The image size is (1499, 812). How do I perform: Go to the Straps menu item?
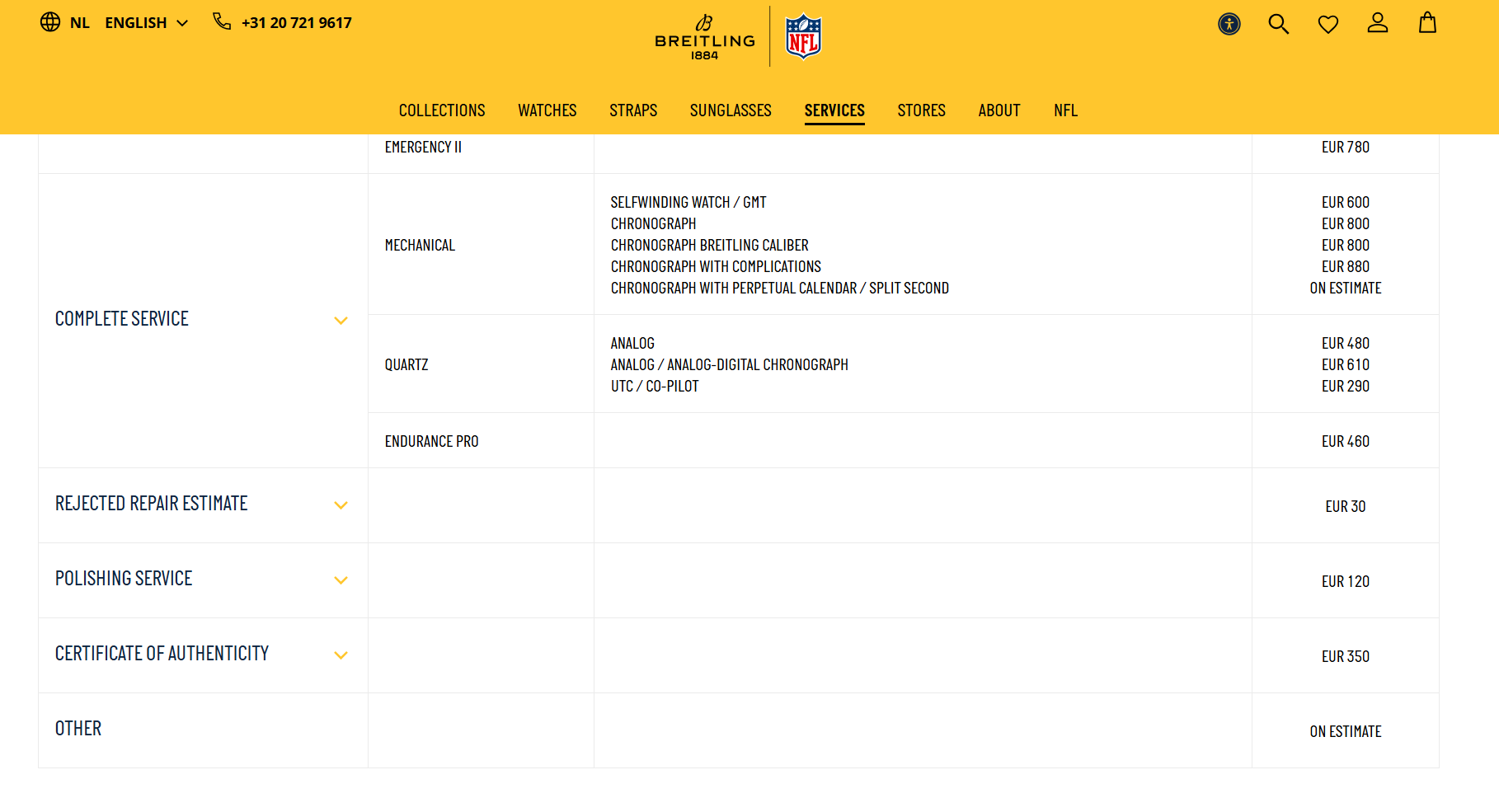point(633,110)
